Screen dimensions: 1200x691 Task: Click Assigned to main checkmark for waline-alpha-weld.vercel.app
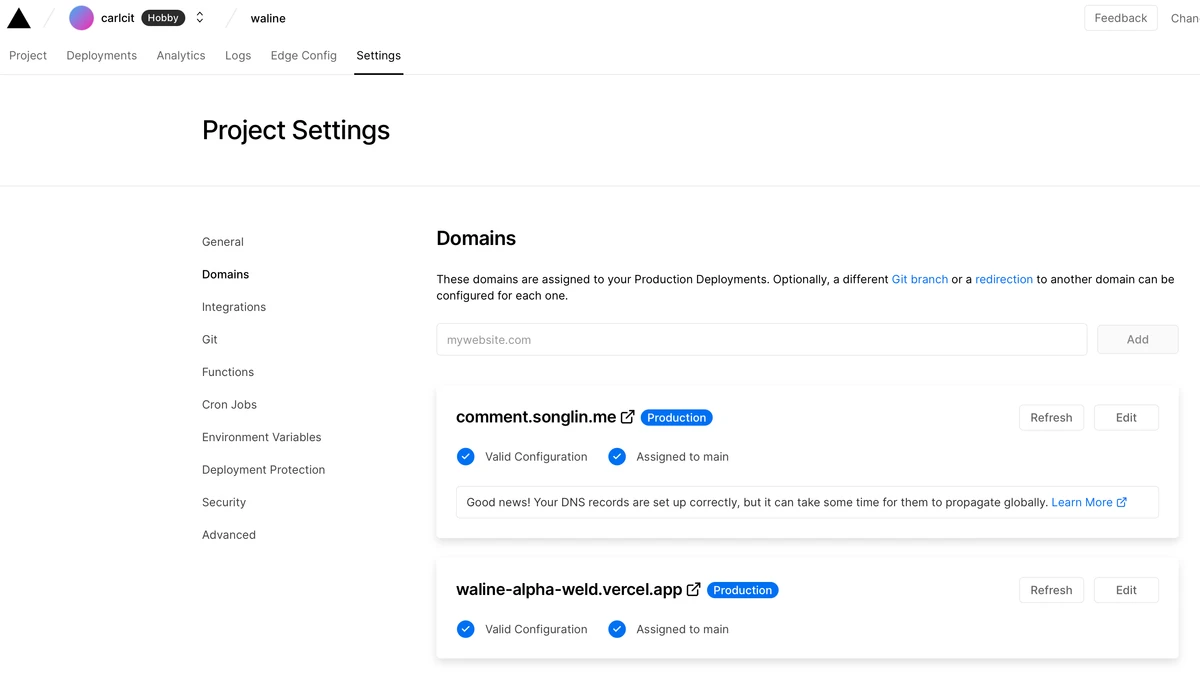tap(617, 629)
